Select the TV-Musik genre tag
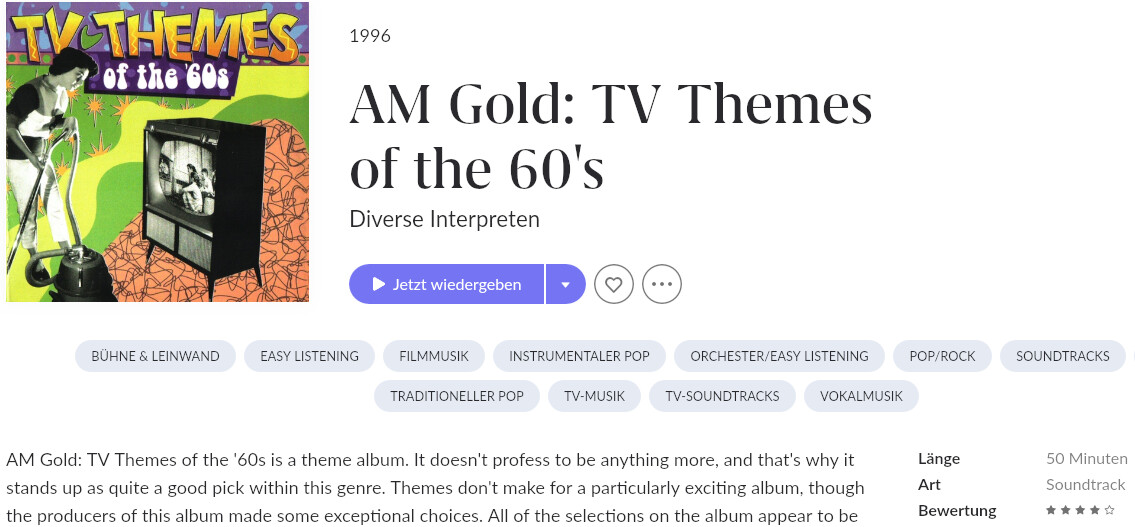This screenshot has height=527, width=1135. click(594, 396)
